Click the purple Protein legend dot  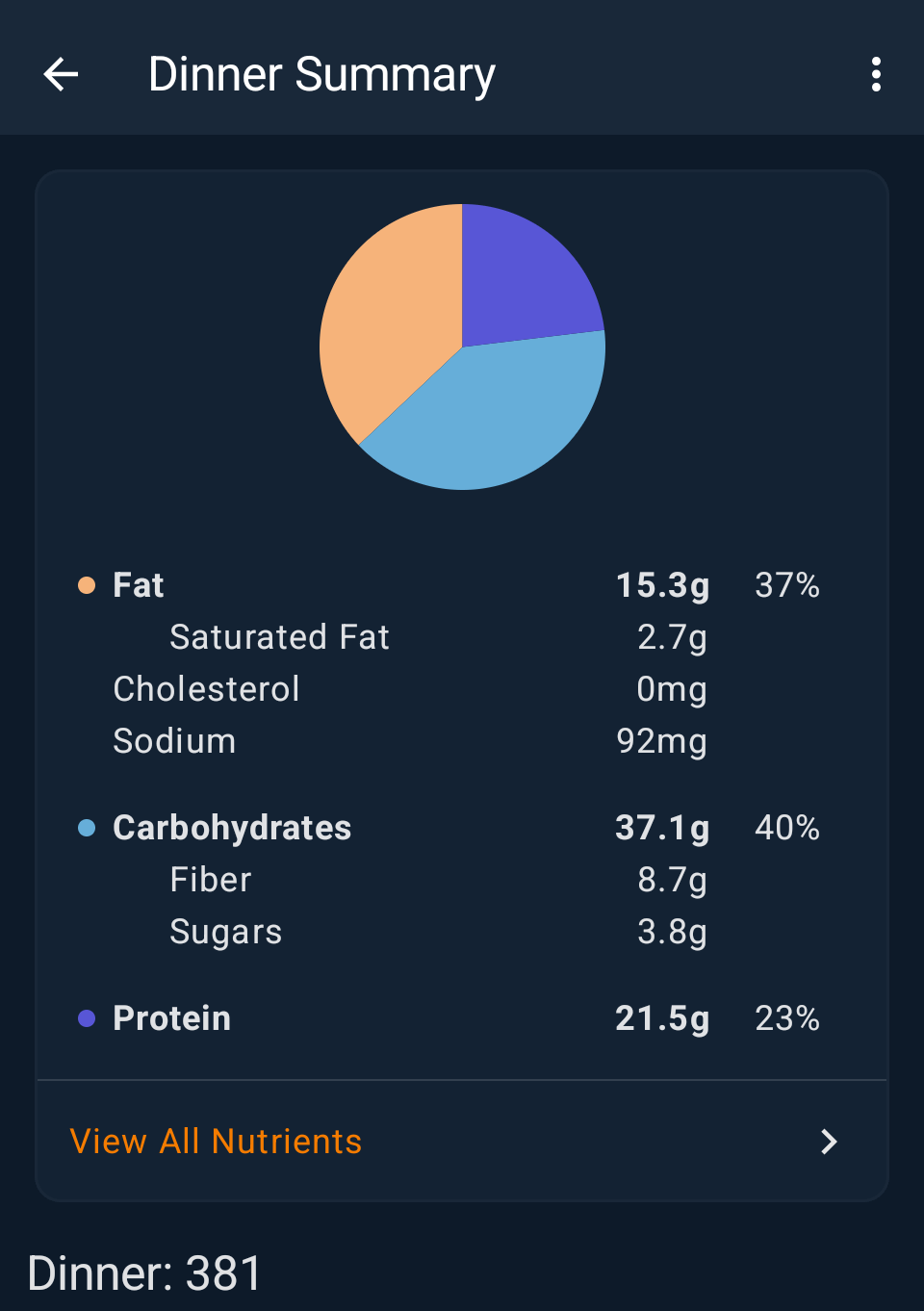[87, 1018]
